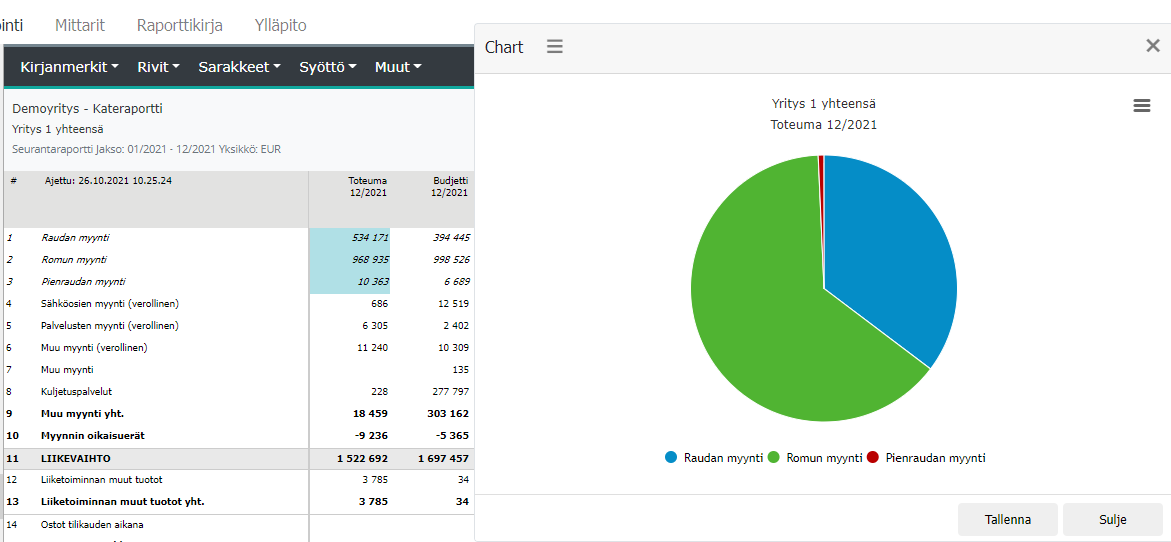Expand the Rivit dropdown menu
The image size is (1171, 542).
click(x=158, y=67)
